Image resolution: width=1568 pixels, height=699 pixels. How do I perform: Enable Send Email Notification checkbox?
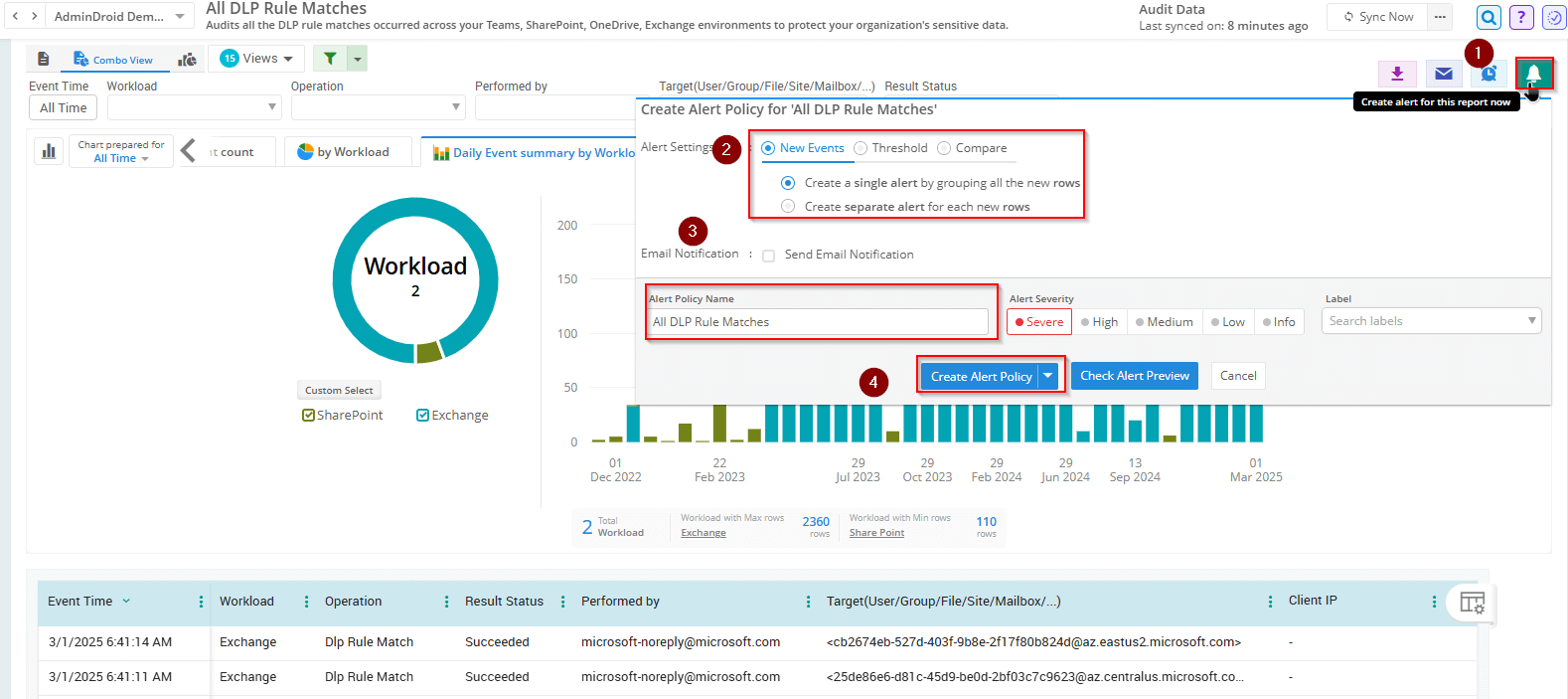(768, 256)
